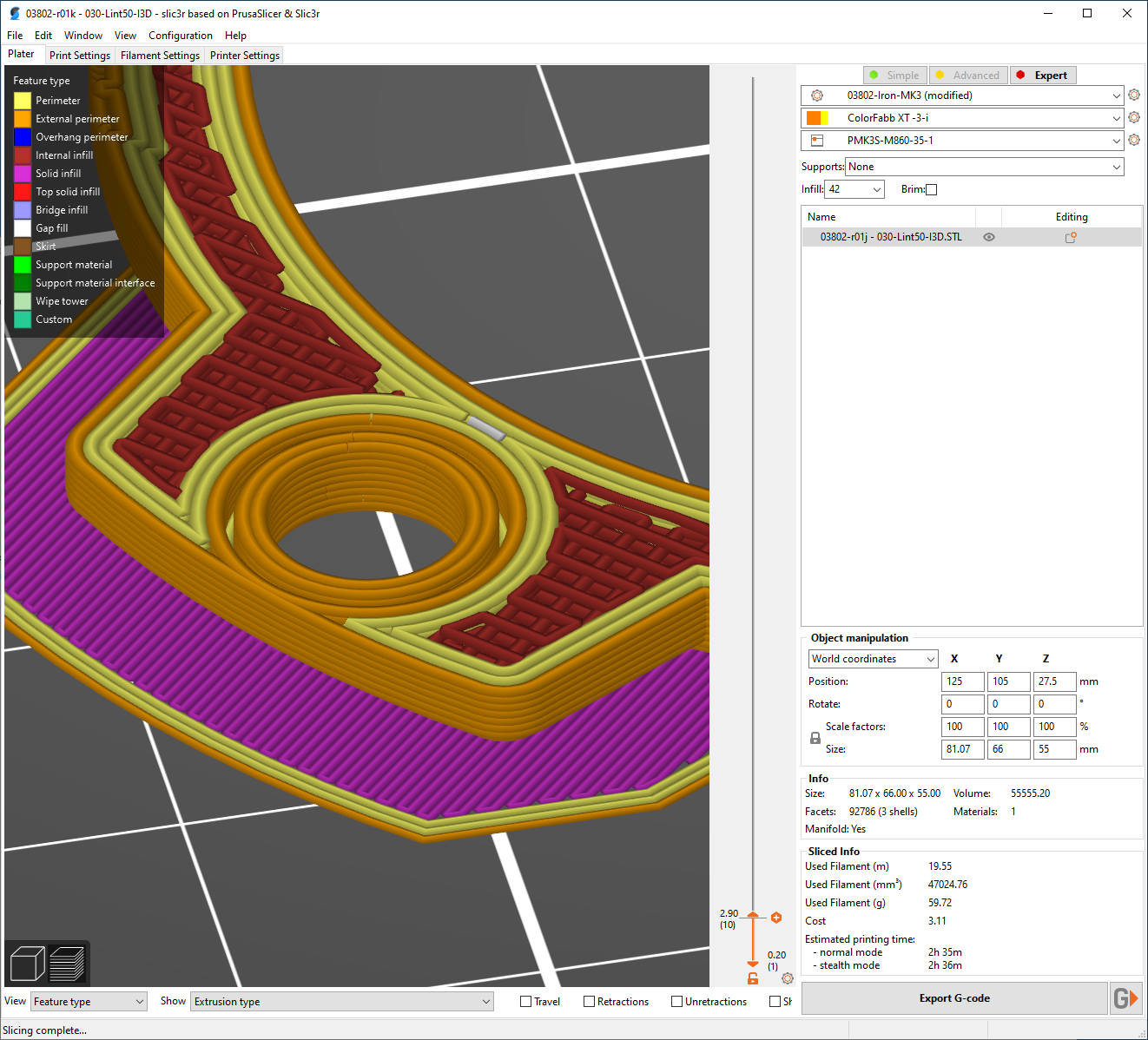
Task: Open the File menu
Action: pos(15,36)
